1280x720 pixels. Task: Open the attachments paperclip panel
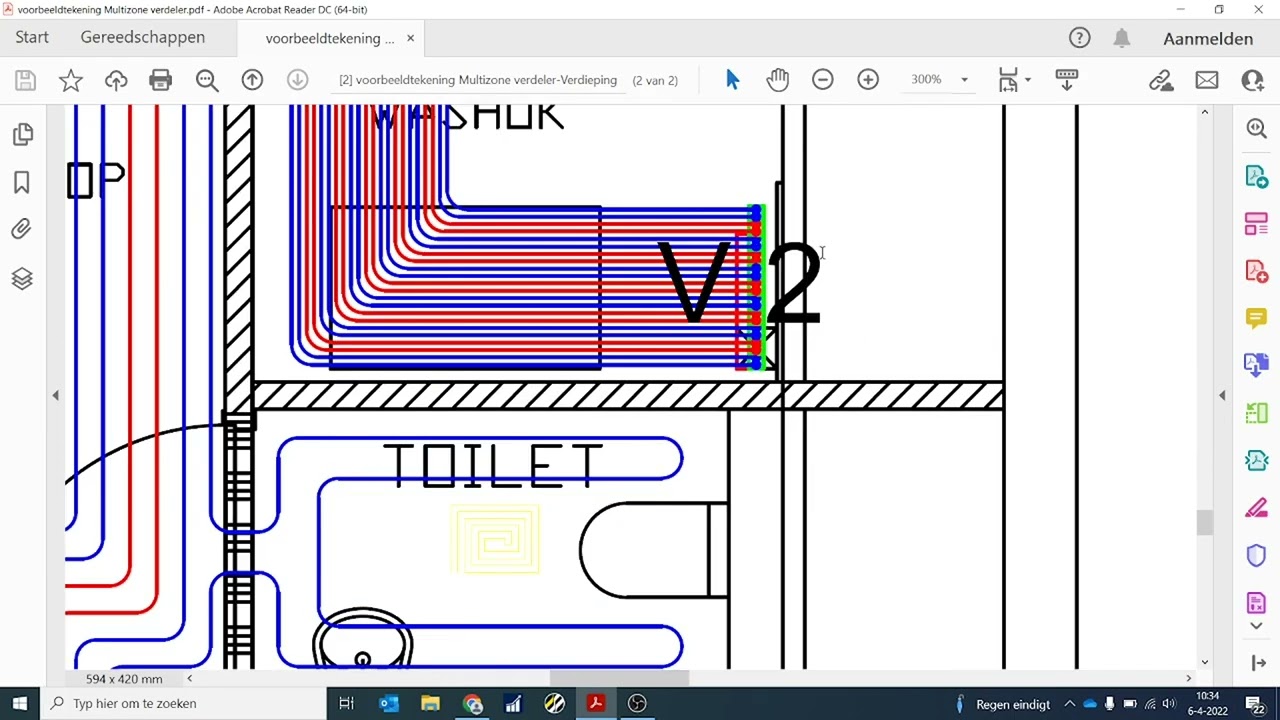pos(22,230)
